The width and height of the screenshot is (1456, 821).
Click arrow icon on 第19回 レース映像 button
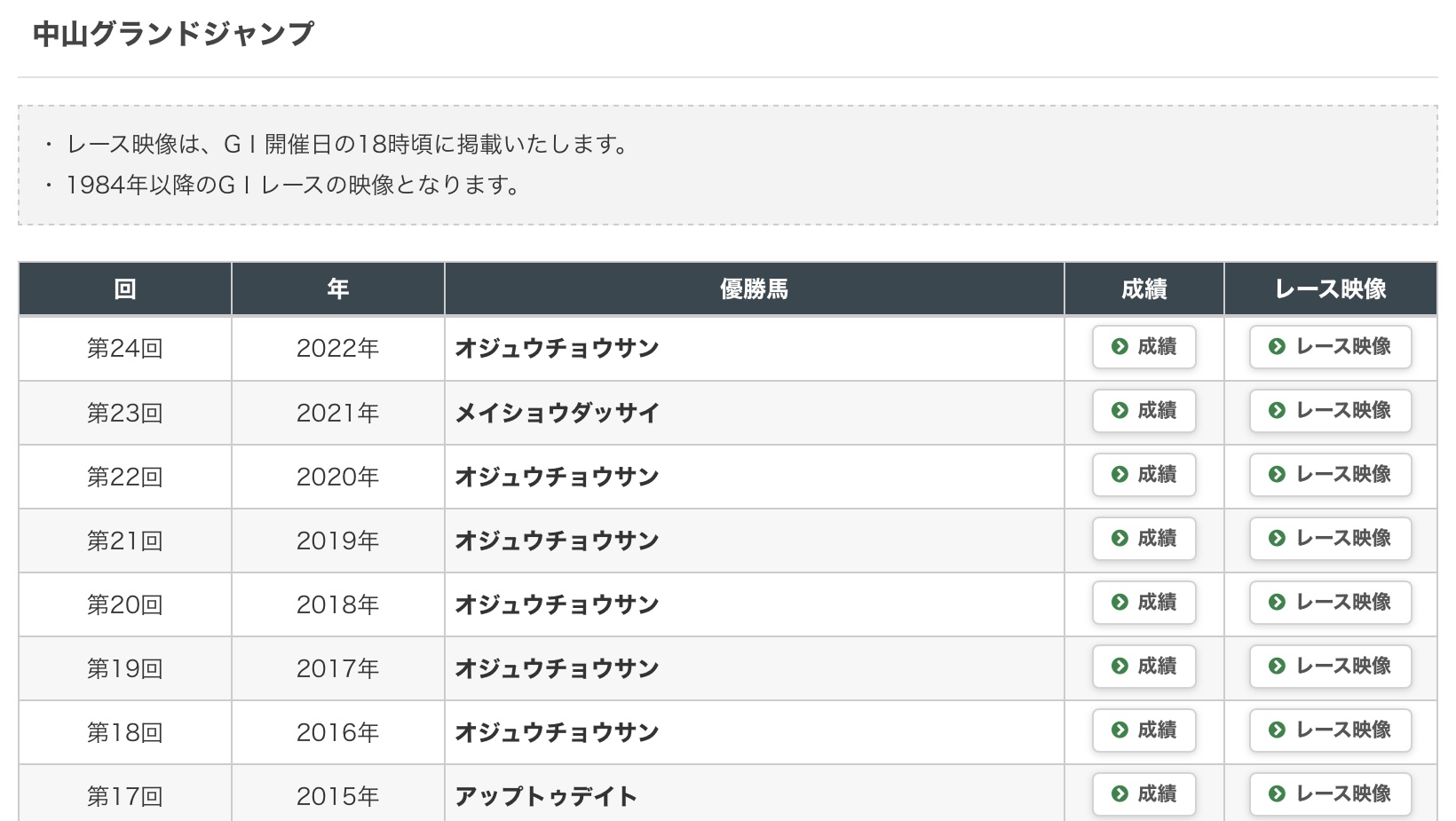(x=1277, y=667)
